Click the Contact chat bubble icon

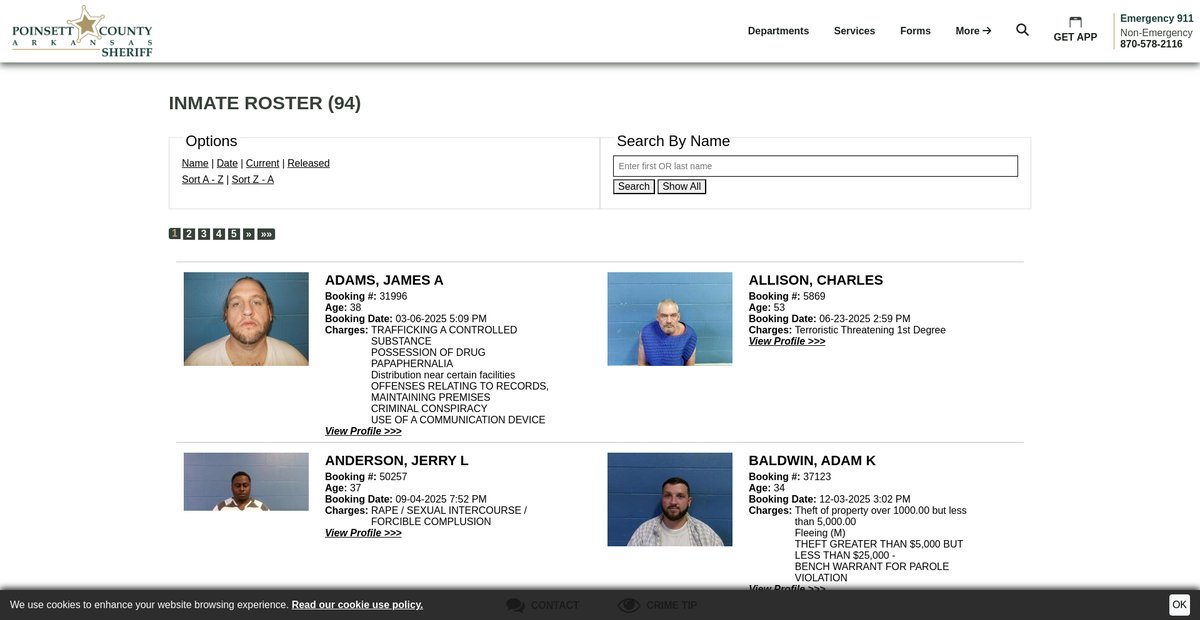pyautogui.click(x=516, y=605)
